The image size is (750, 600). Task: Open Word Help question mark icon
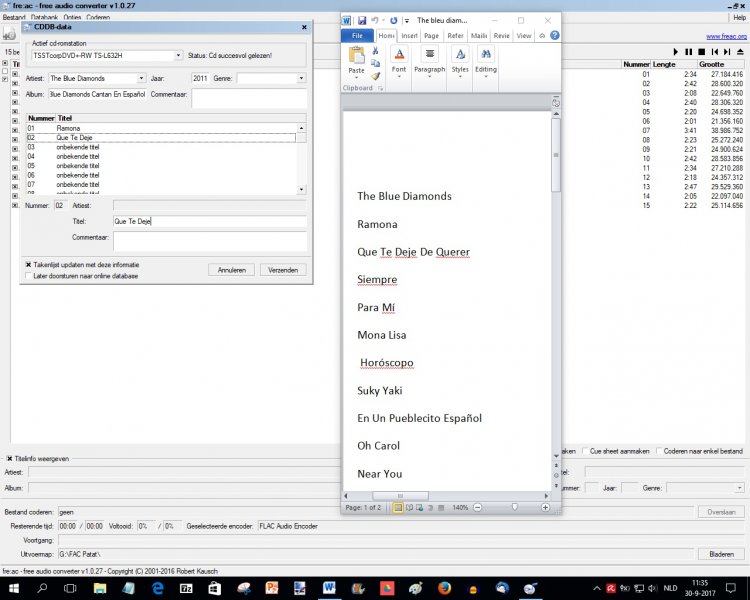click(553, 36)
